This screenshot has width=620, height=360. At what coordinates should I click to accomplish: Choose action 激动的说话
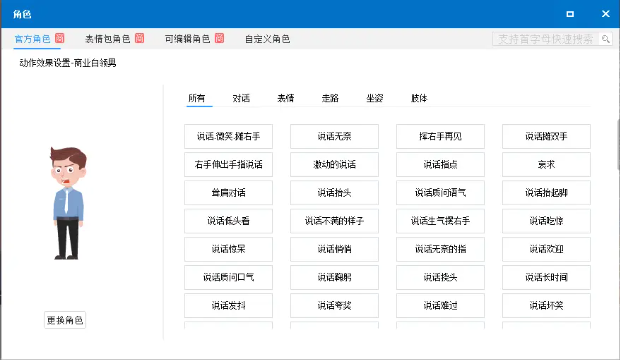[x=335, y=165]
